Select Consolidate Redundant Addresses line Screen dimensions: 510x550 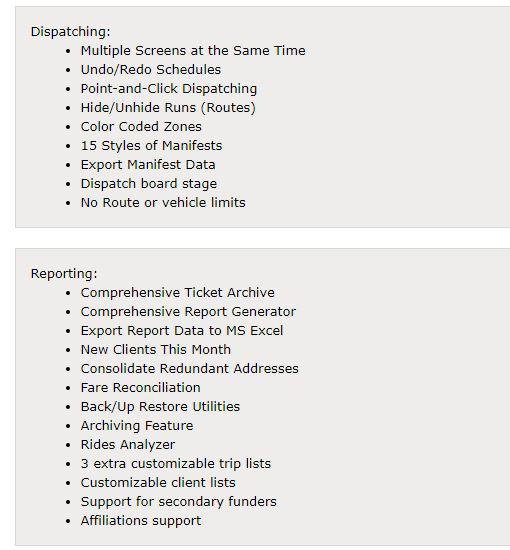coord(189,368)
